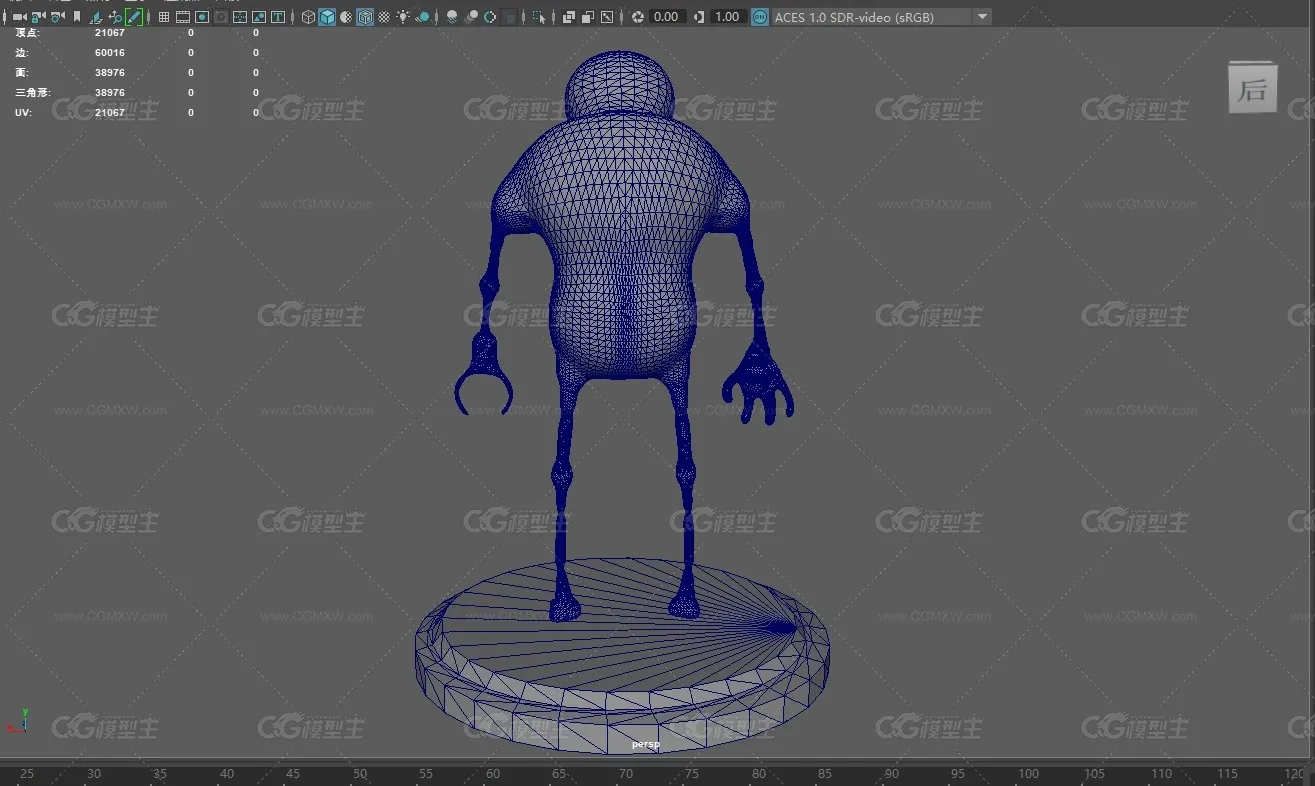This screenshot has height=786, width=1315.
Task: Click the 顶点 count 21067
Action: 110,33
